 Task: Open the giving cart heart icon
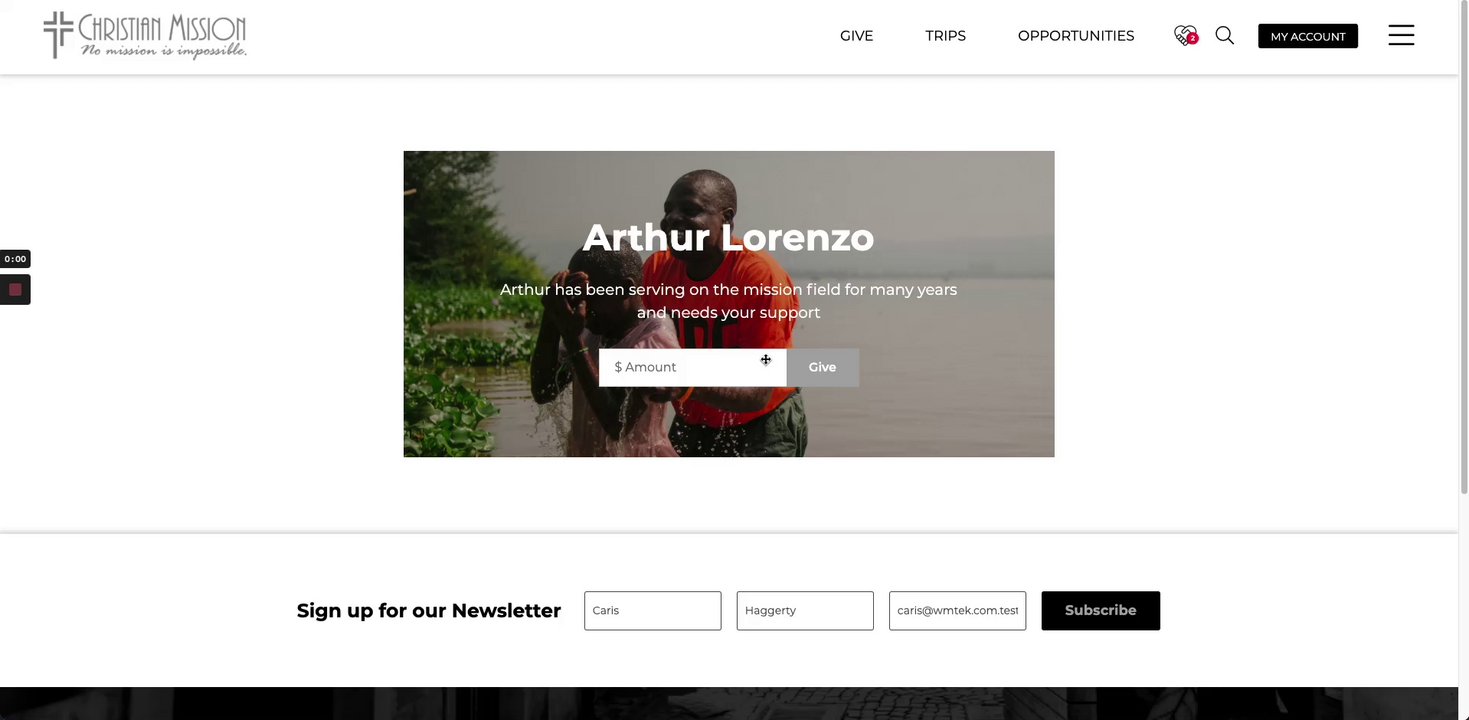click(1185, 35)
